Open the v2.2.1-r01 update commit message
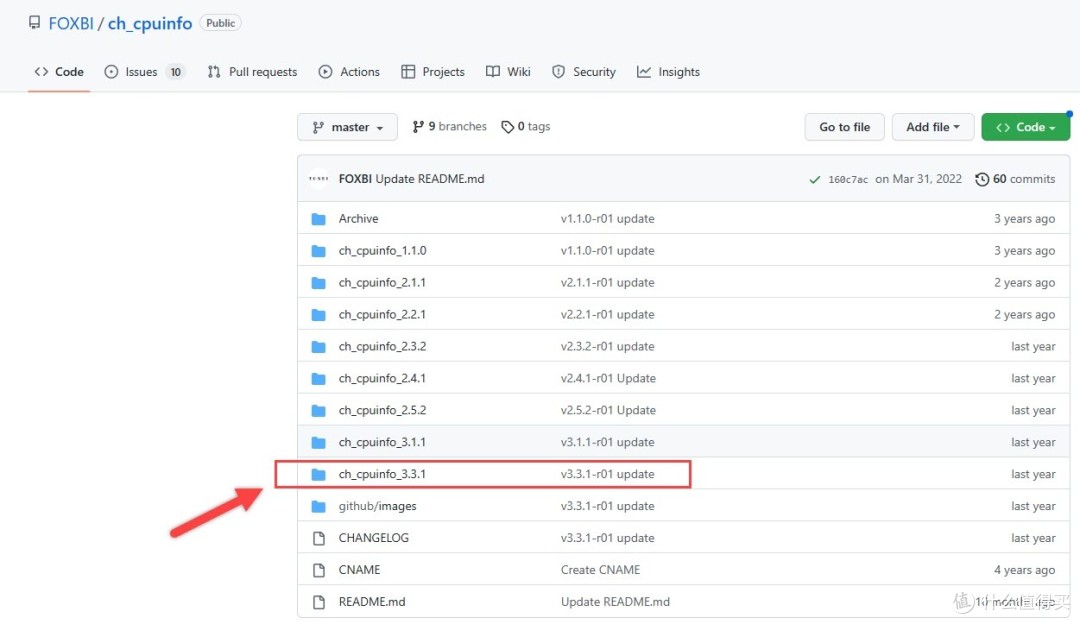Screen dimensions: 1080x624 [608, 314]
